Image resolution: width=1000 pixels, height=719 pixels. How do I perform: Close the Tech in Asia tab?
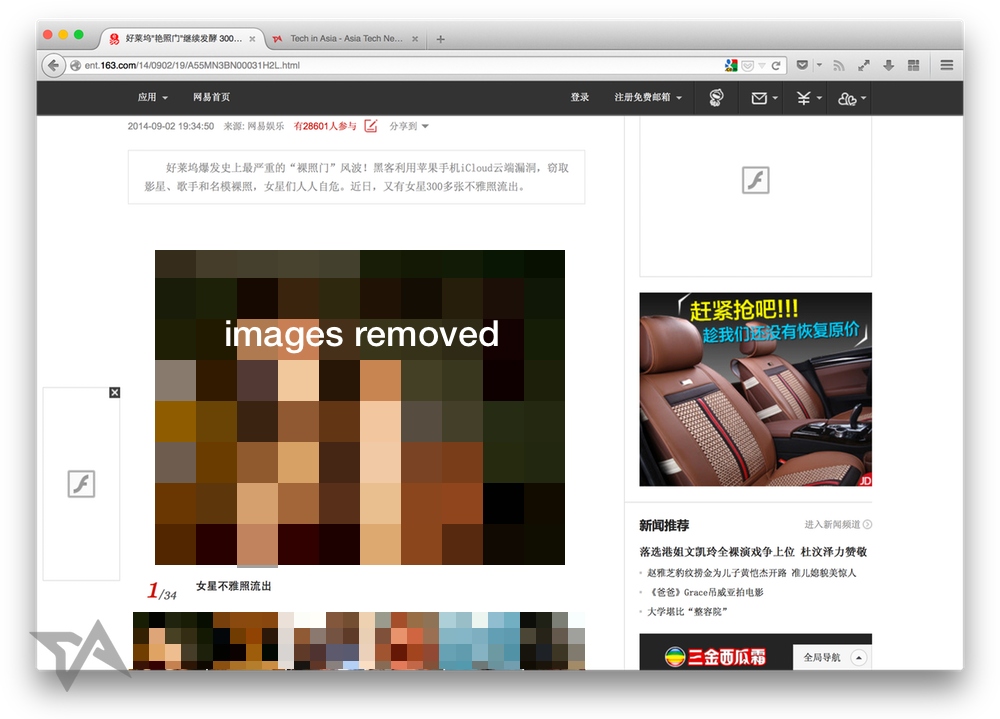coord(415,39)
